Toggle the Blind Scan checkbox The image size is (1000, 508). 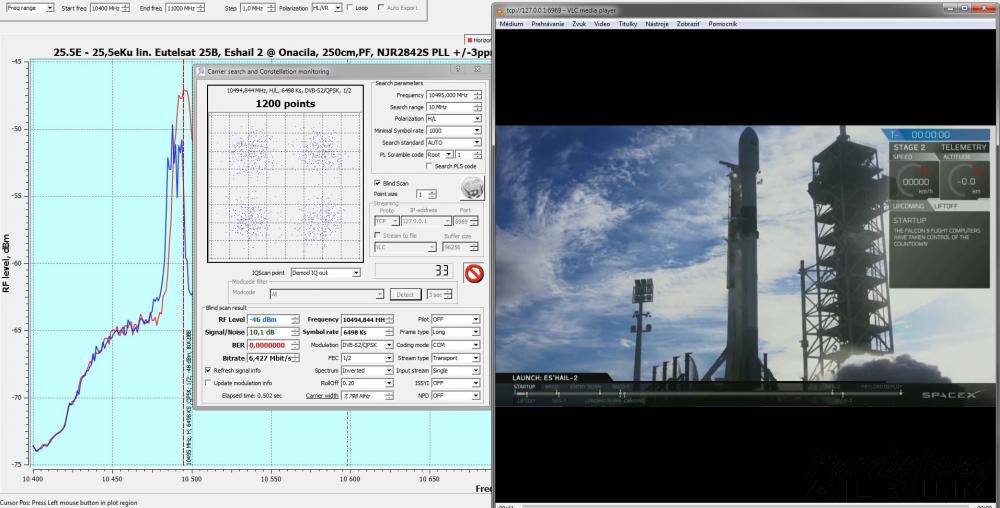[x=377, y=183]
